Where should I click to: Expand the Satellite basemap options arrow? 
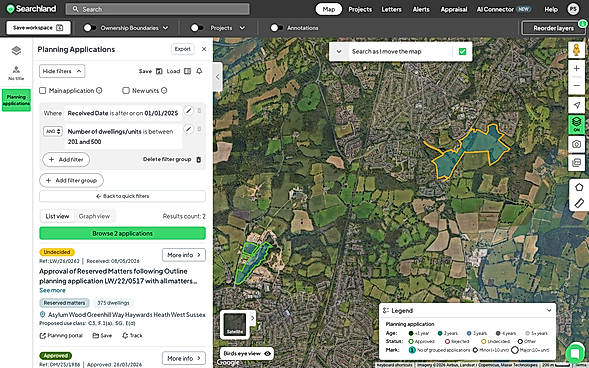[x=252, y=318]
